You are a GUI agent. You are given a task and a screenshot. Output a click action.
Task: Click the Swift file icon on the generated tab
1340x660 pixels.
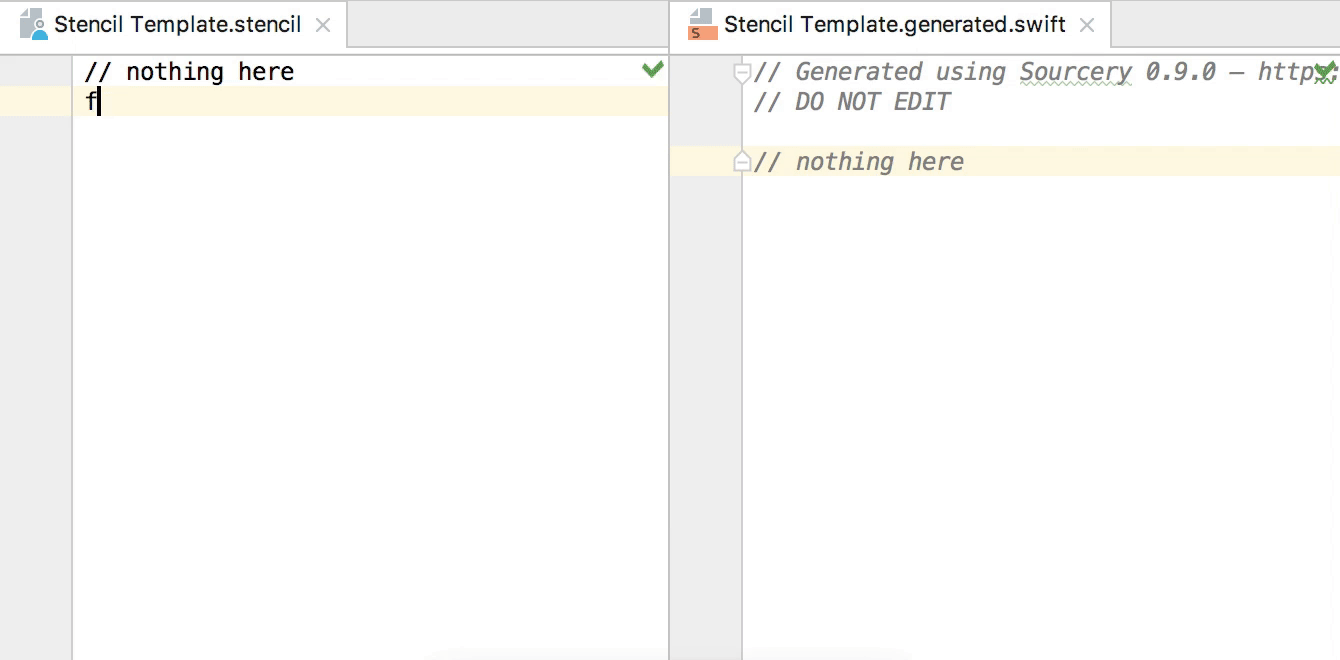pyautogui.click(x=700, y=25)
